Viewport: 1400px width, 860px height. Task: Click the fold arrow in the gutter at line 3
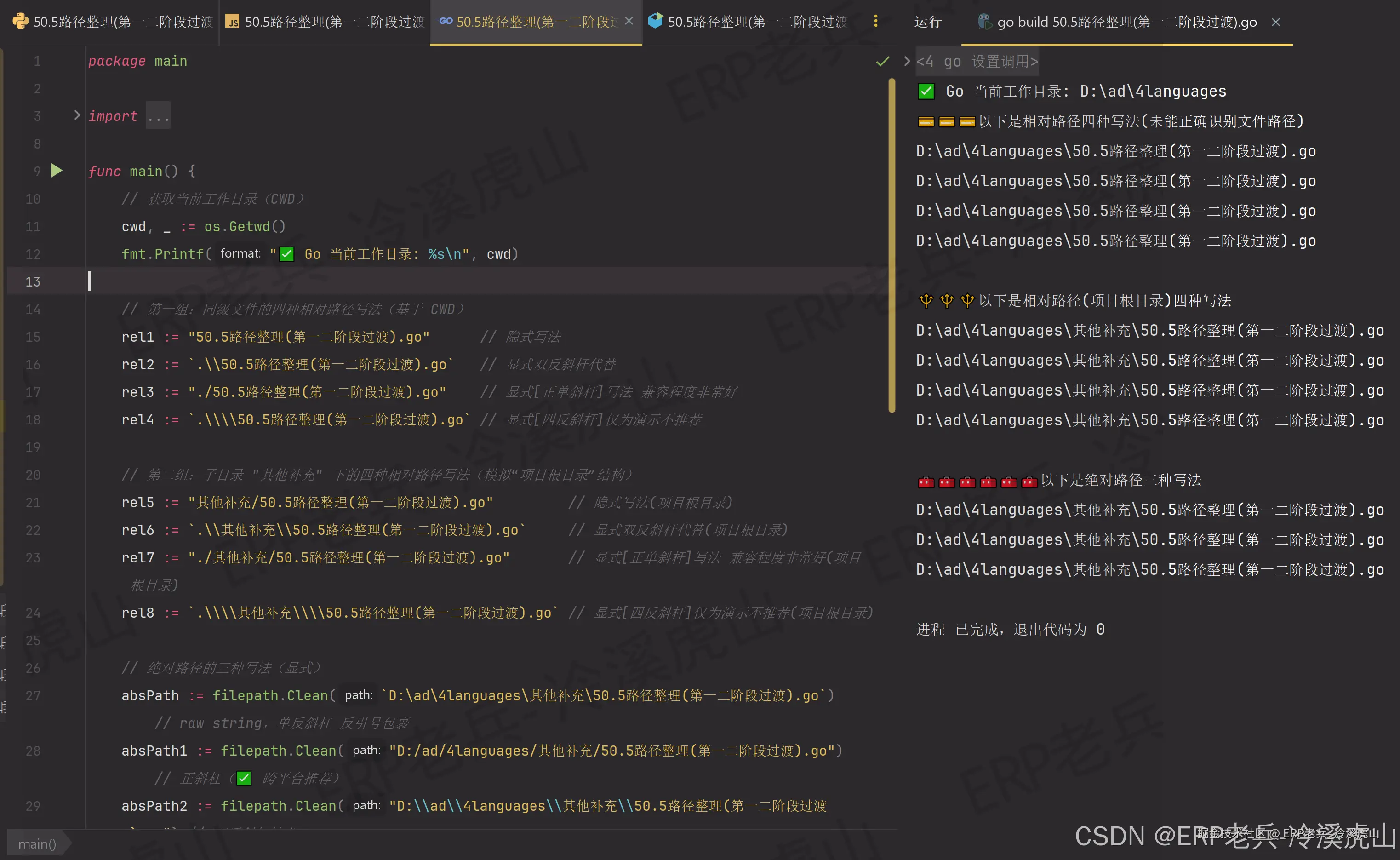(x=77, y=115)
